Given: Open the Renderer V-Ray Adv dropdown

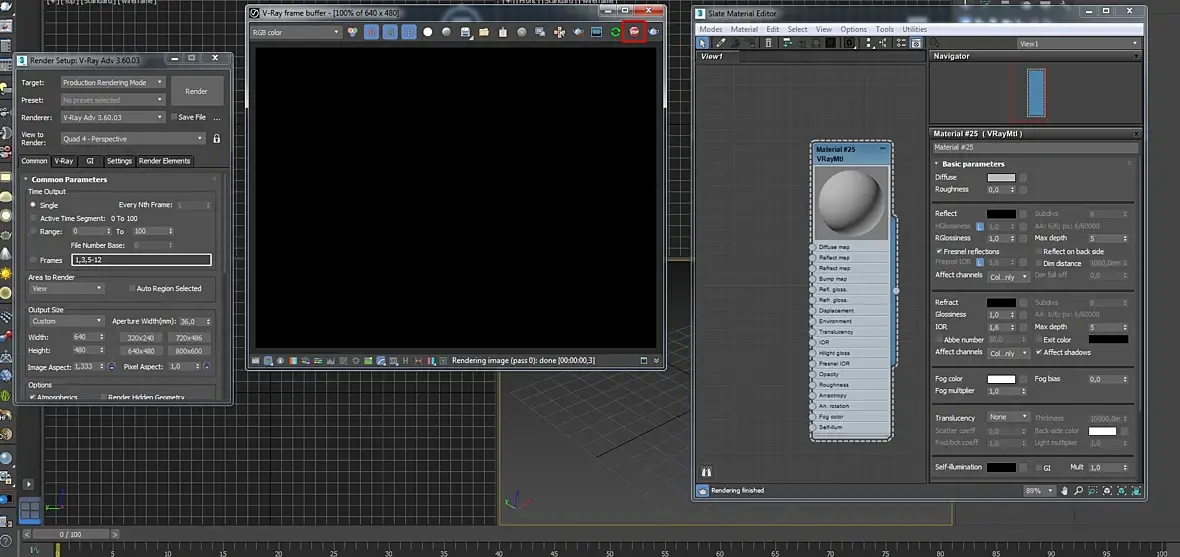Looking at the screenshot, I should 112,117.
